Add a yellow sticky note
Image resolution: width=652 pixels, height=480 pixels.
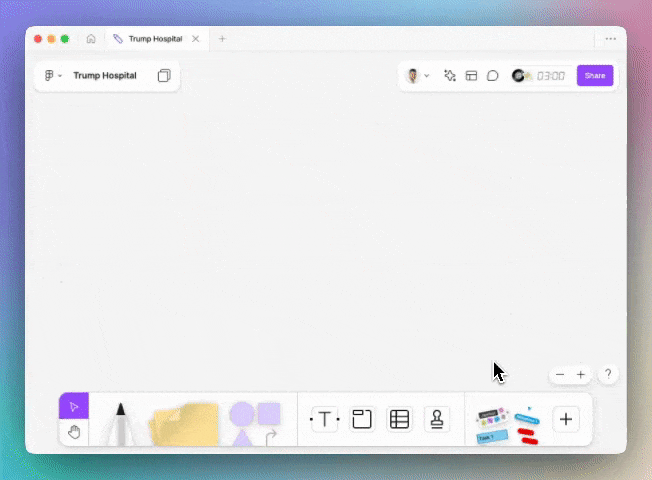(x=184, y=424)
